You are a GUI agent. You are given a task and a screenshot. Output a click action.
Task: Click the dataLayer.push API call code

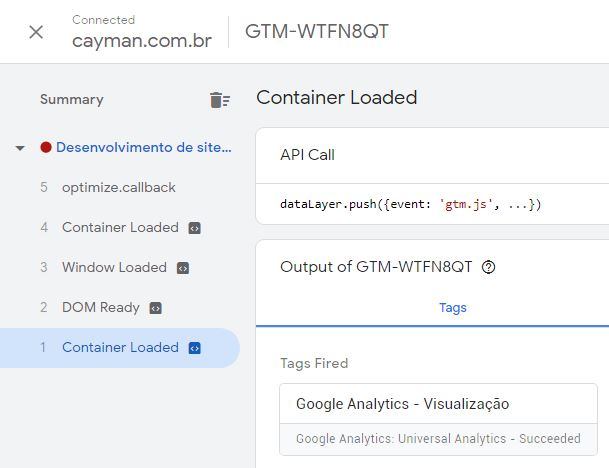click(411, 204)
